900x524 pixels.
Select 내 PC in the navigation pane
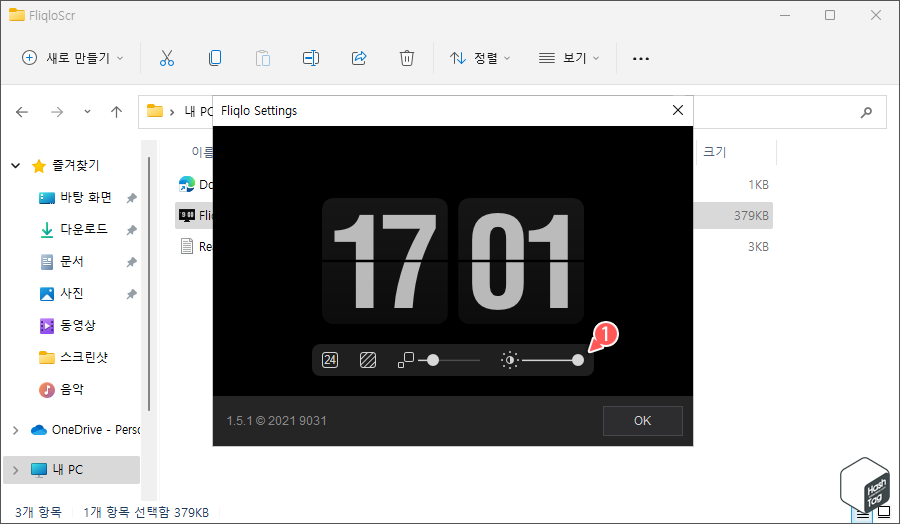pos(68,470)
